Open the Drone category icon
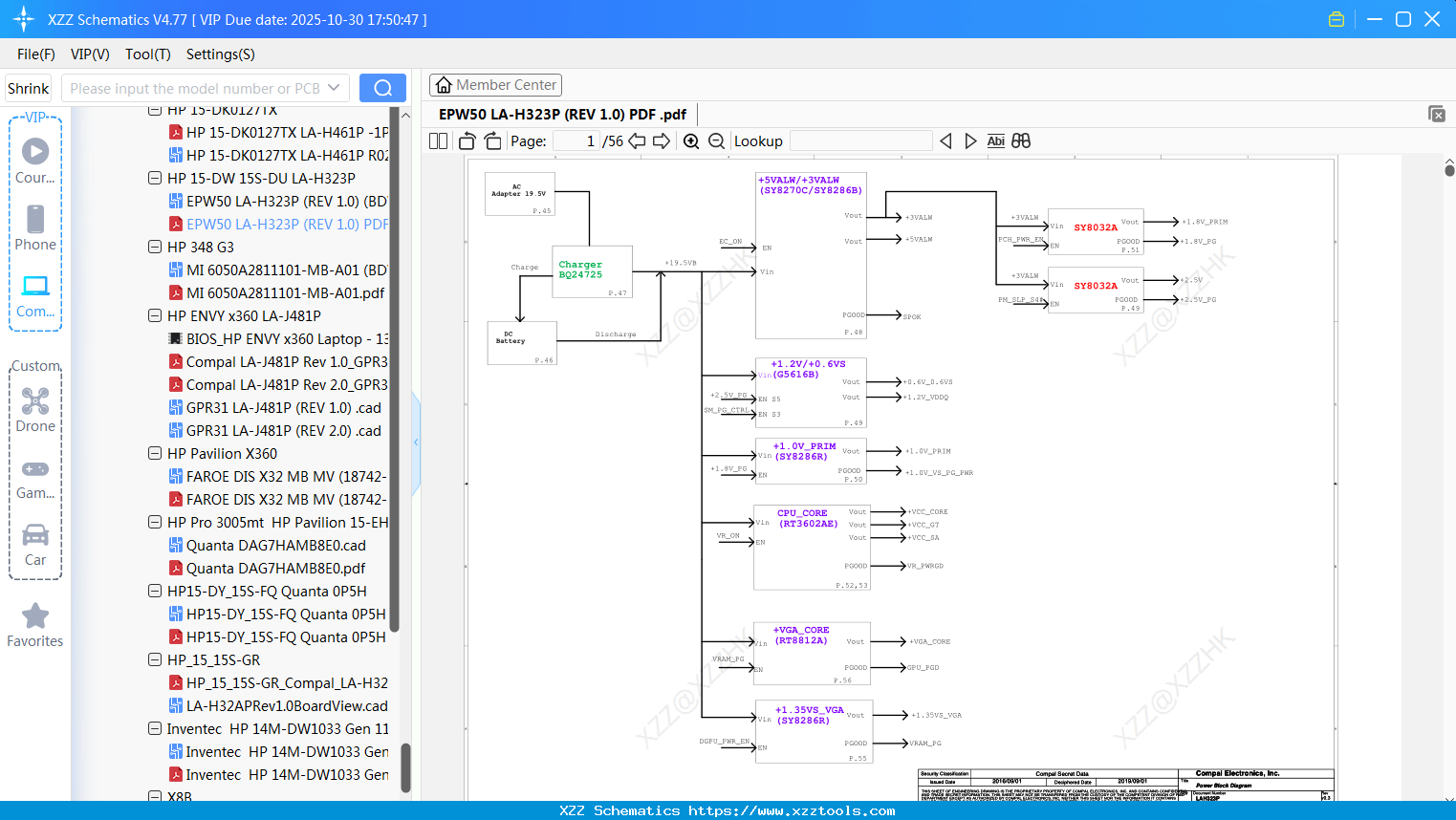This screenshot has height=820, width=1456. (35, 410)
